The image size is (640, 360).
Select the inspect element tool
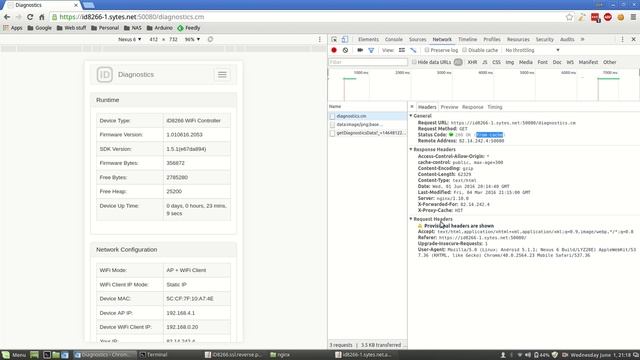coord(334,40)
